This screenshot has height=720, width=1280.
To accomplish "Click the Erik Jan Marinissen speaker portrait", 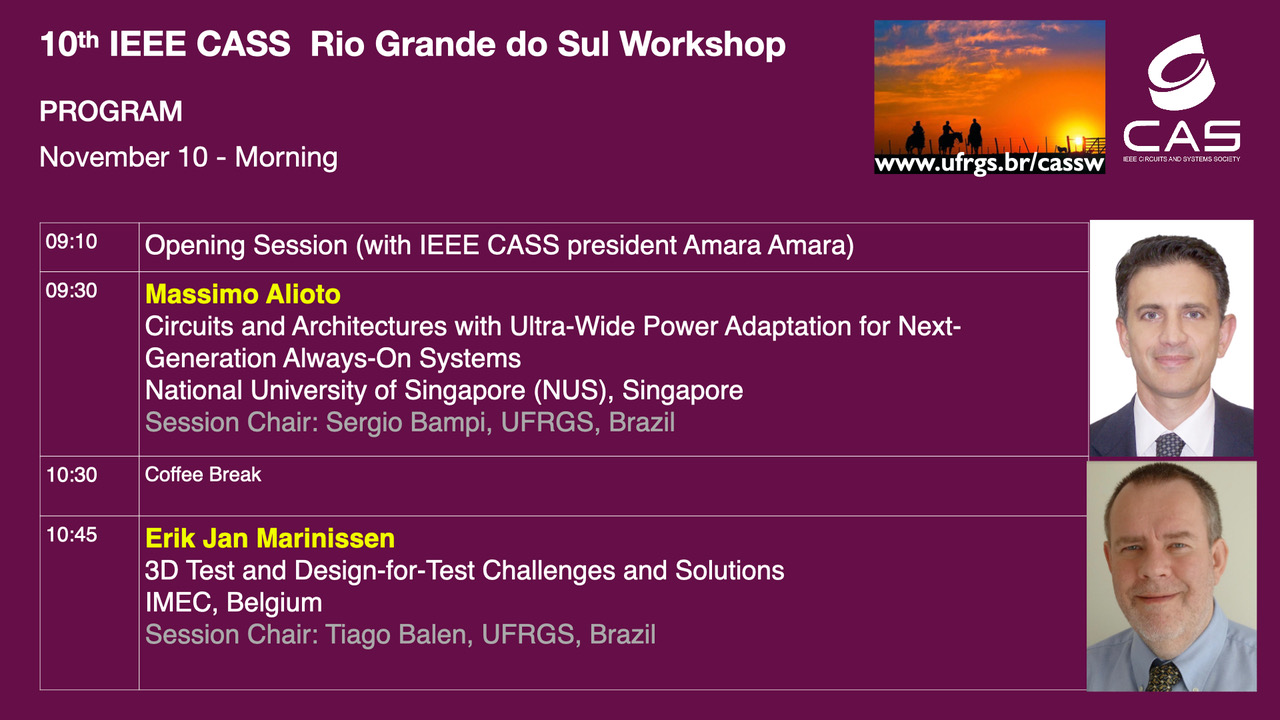I will (1171, 575).
